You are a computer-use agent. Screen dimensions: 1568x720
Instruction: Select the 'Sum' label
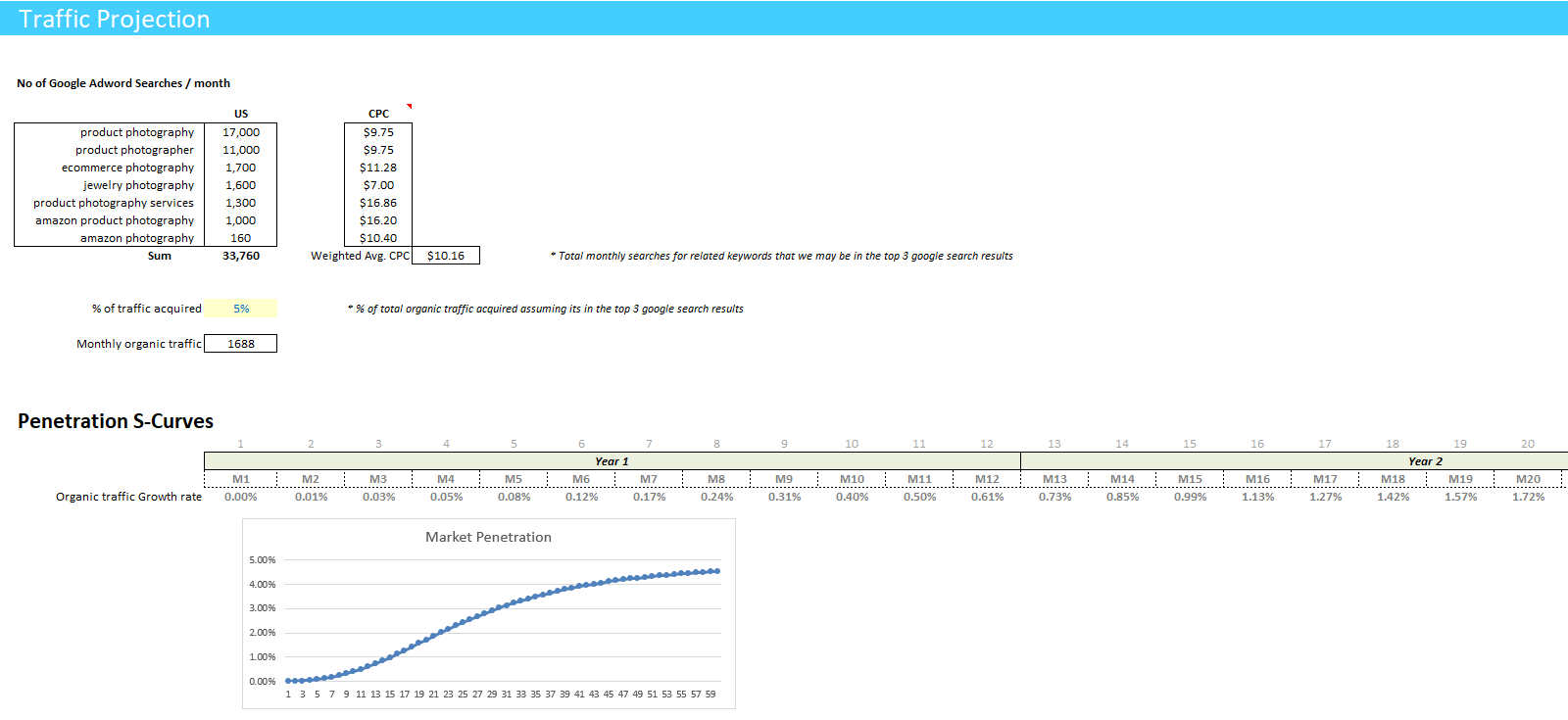pos(160,256)
